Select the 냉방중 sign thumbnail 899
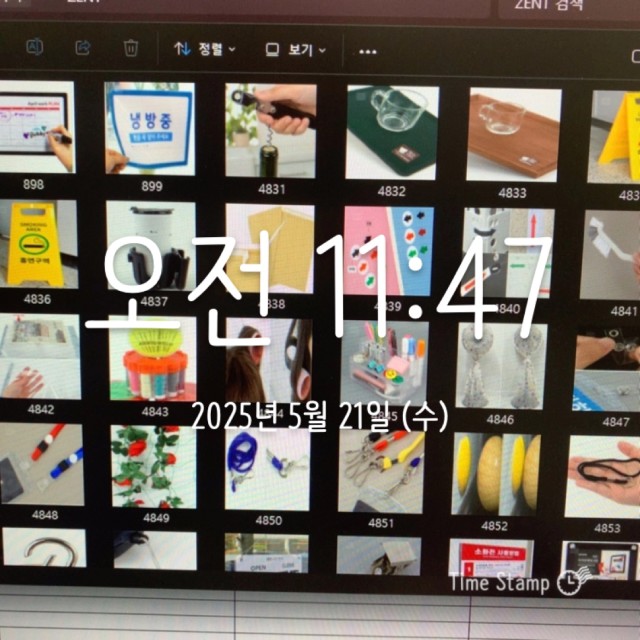This screenshot has height=640, width=640. [x=150, y=129]
